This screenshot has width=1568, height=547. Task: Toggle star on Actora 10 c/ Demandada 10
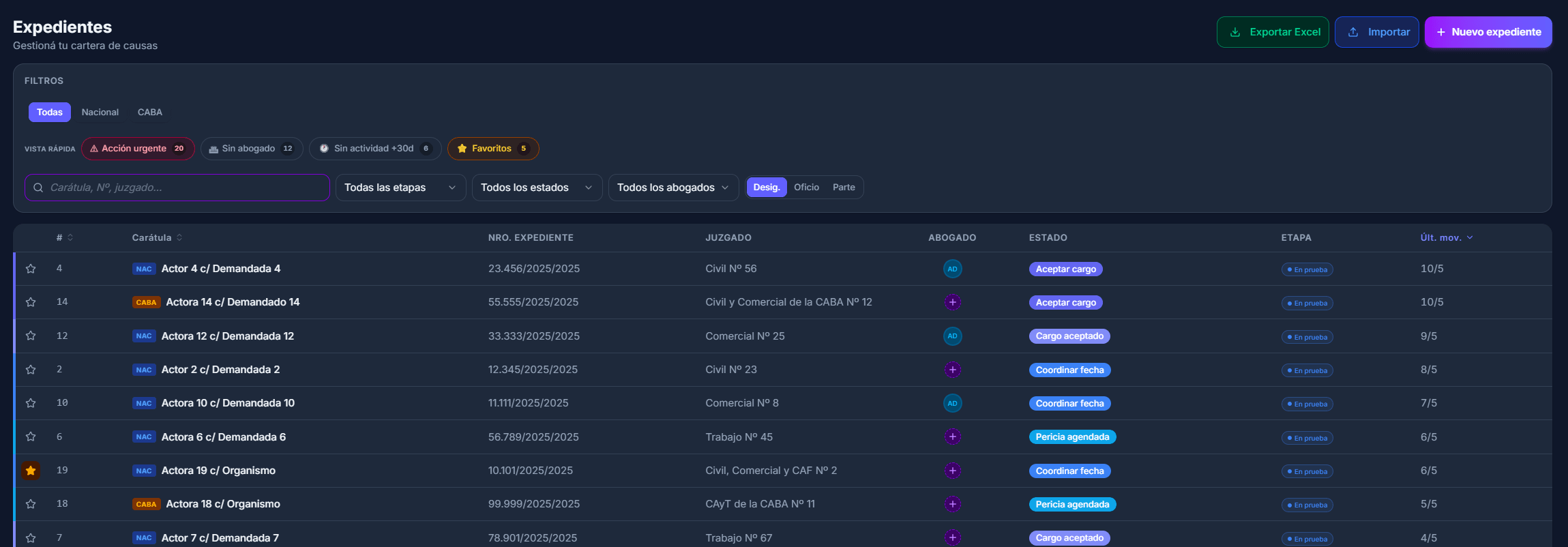[x=31, y=403]
